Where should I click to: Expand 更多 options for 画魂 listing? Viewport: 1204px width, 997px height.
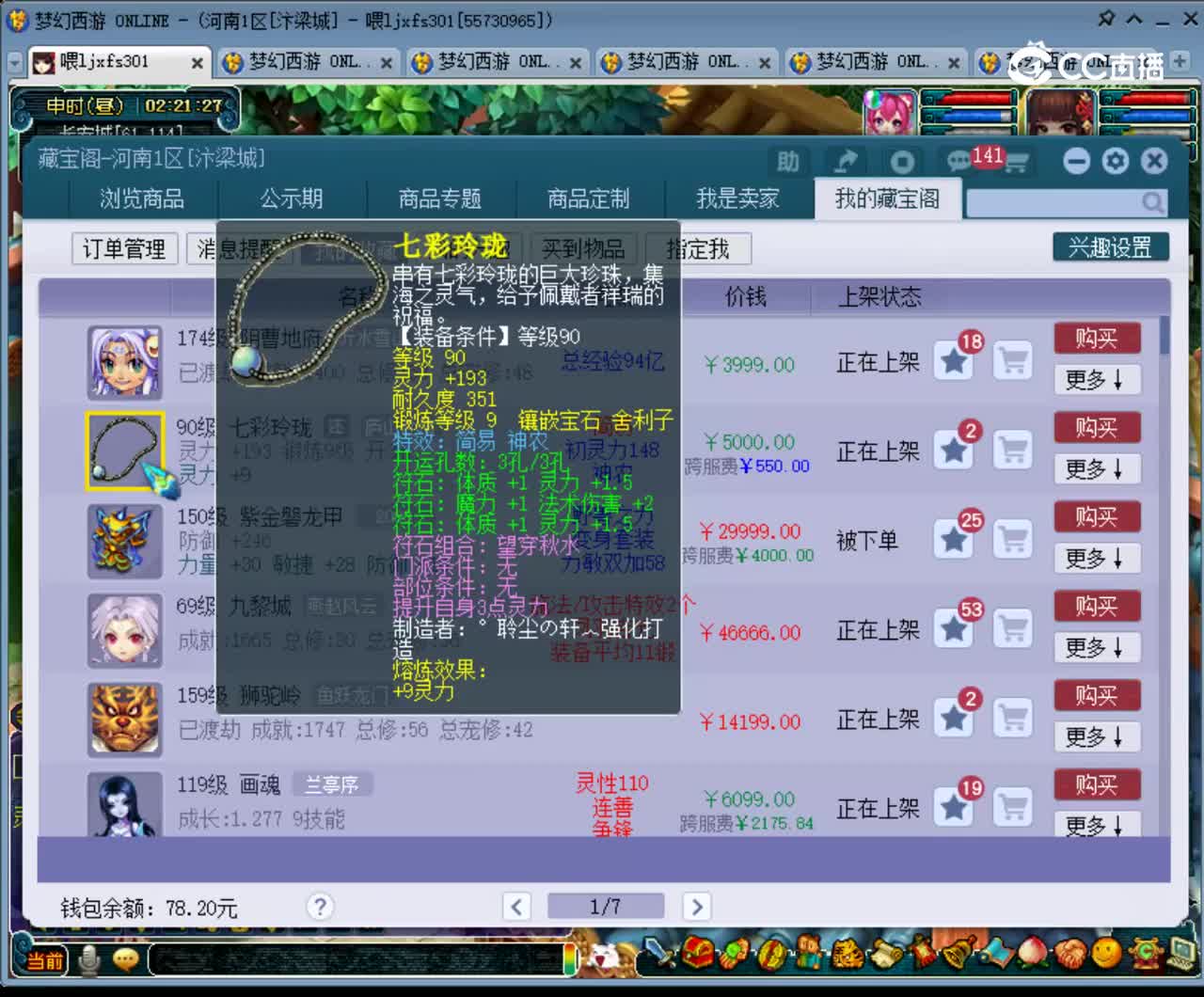pos(1096,826)
